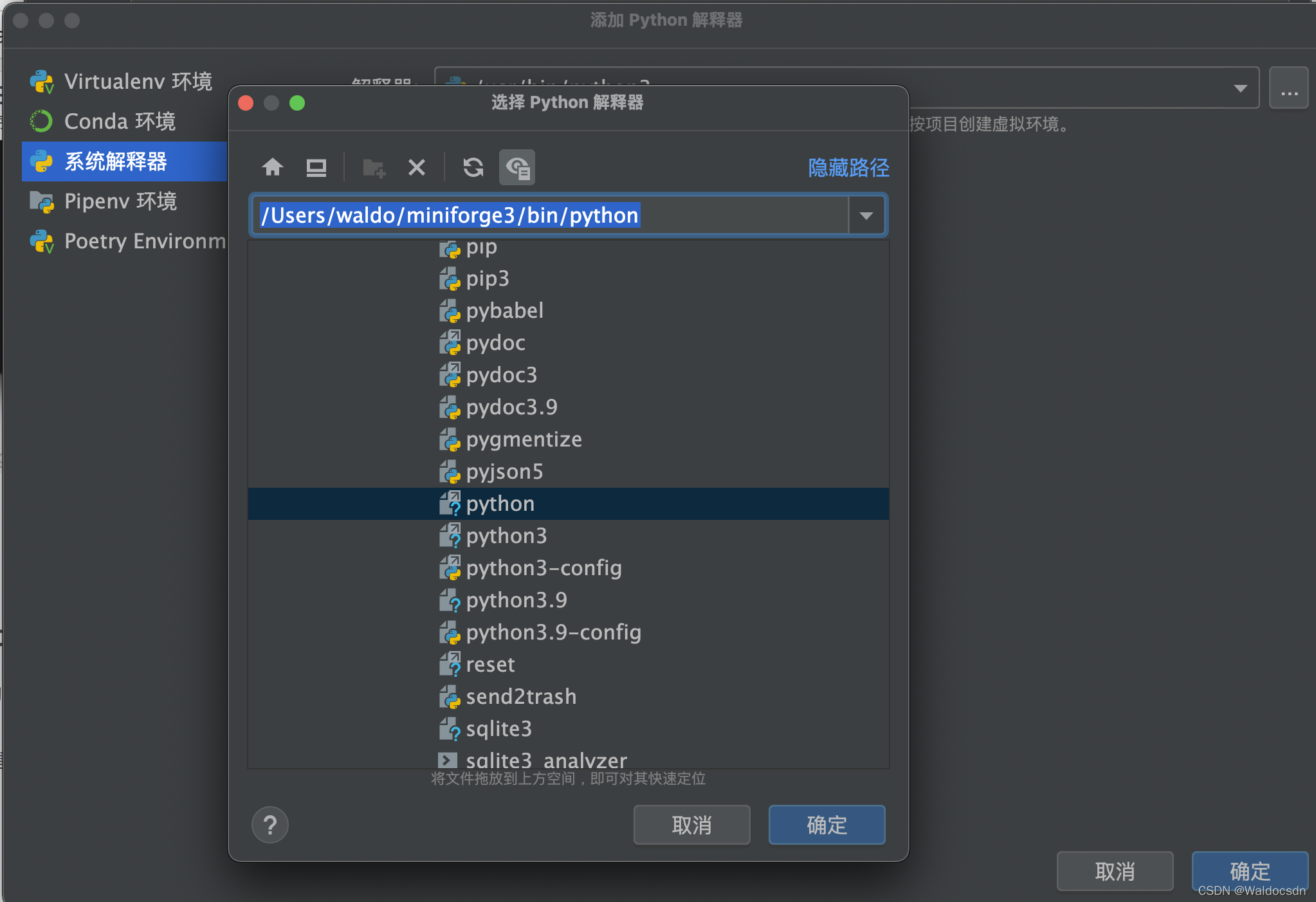
Task: Click the Refresh toolbar icon
Action: 473,167
